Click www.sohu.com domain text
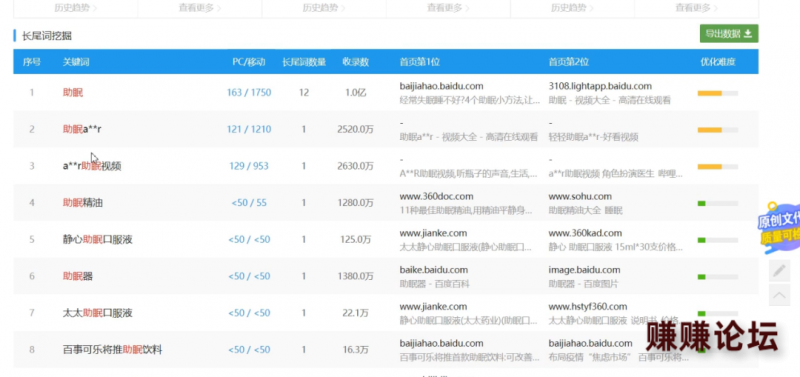Viewport: 800px width, 377px height. tap(580, 196)
